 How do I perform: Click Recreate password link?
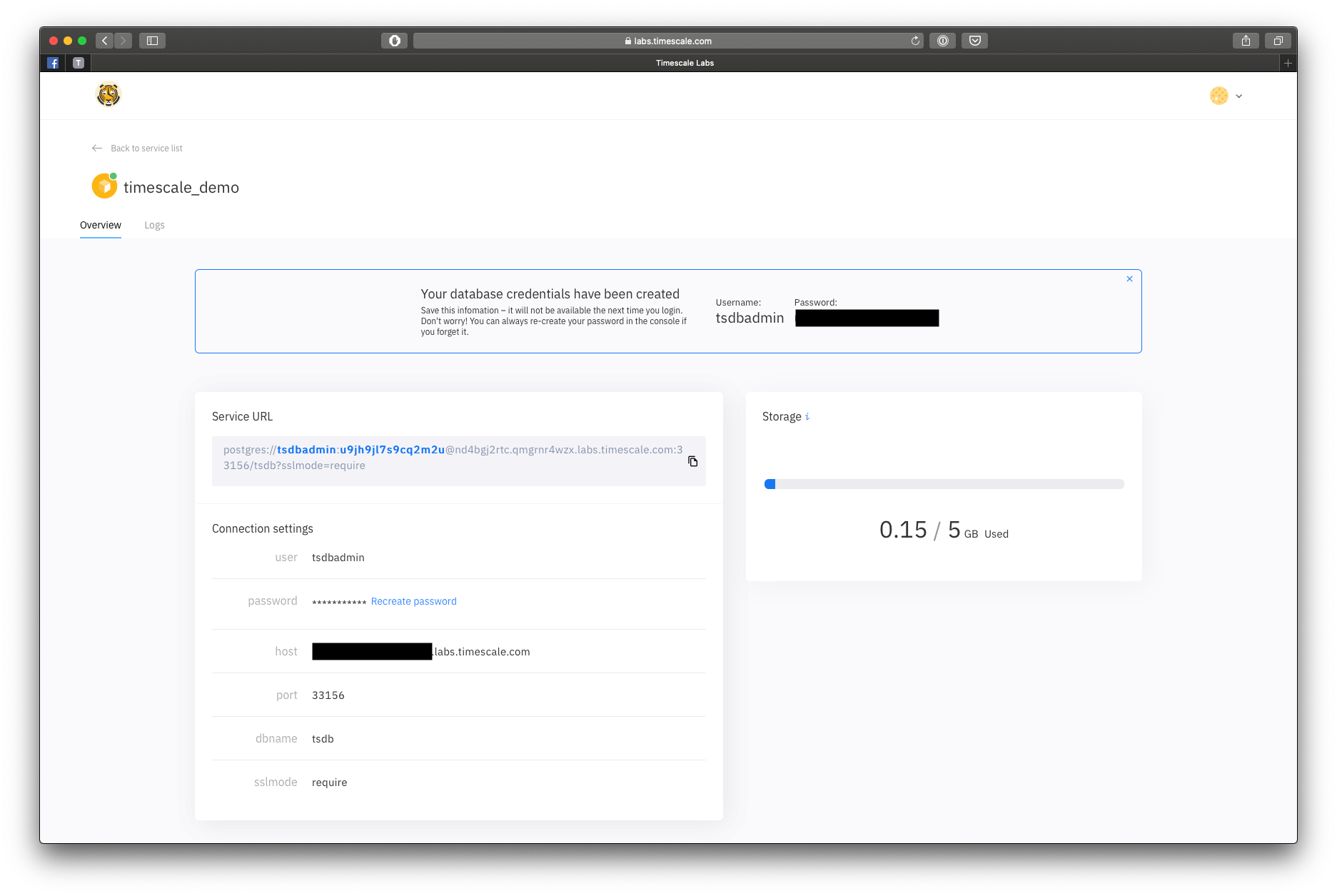click(x=414, y=601)
